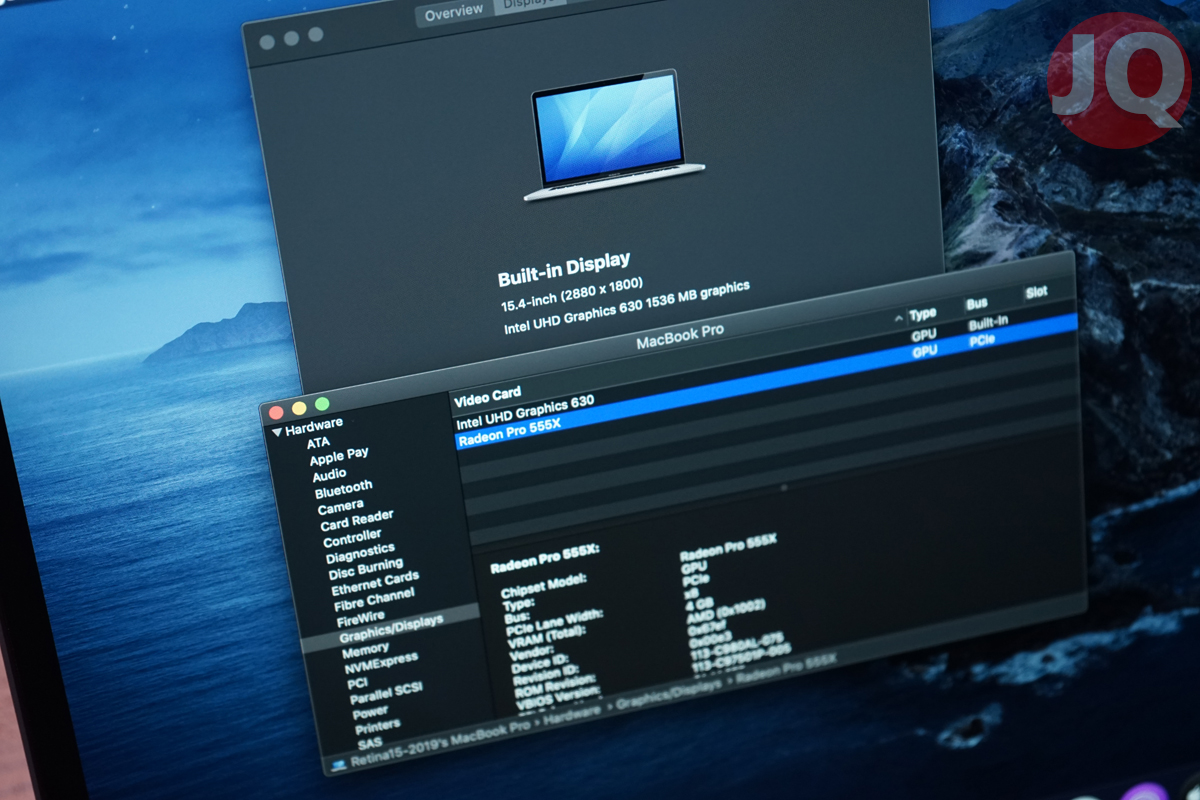The width and height of the screenshot is (1200, 800).
Task: Open the Camera hardware entry
Action: pyautogui.click(x=340, y=507)
